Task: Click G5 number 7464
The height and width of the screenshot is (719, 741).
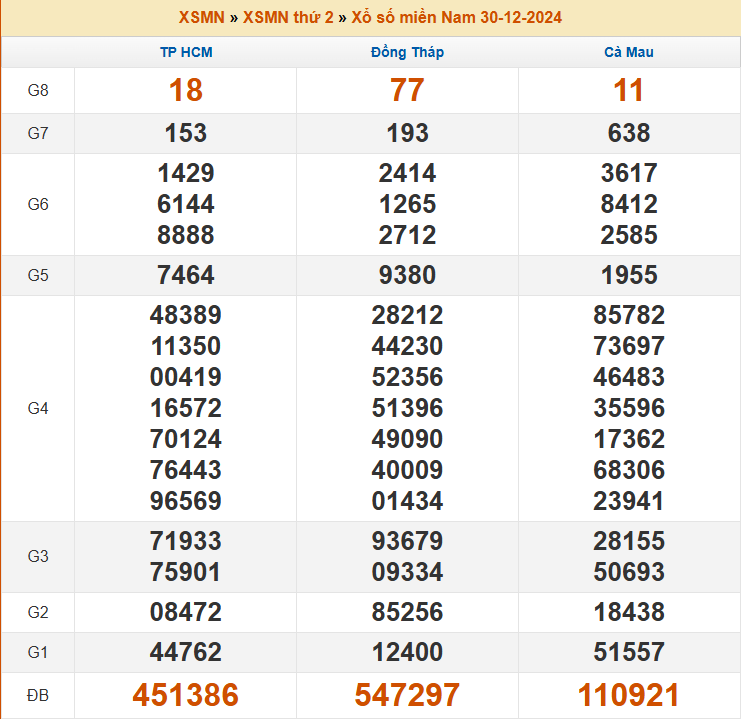Action: coord(186,275)
